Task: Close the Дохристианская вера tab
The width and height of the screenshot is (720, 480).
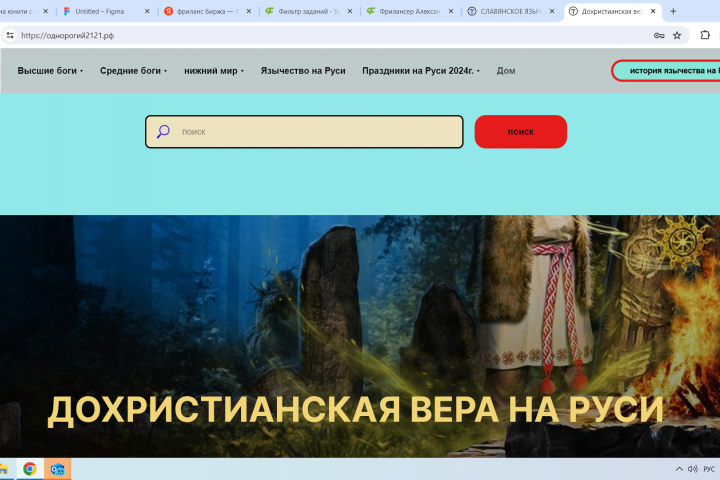Action: 653,11
